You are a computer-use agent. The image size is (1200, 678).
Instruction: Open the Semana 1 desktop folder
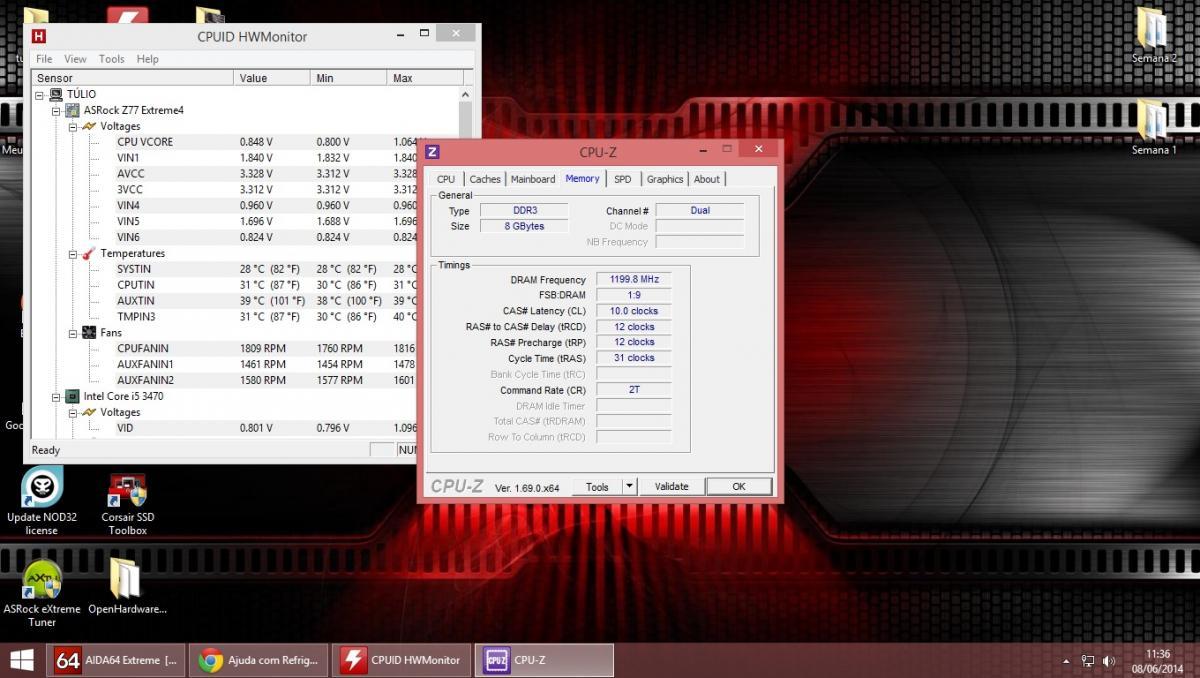[1153, 127]
